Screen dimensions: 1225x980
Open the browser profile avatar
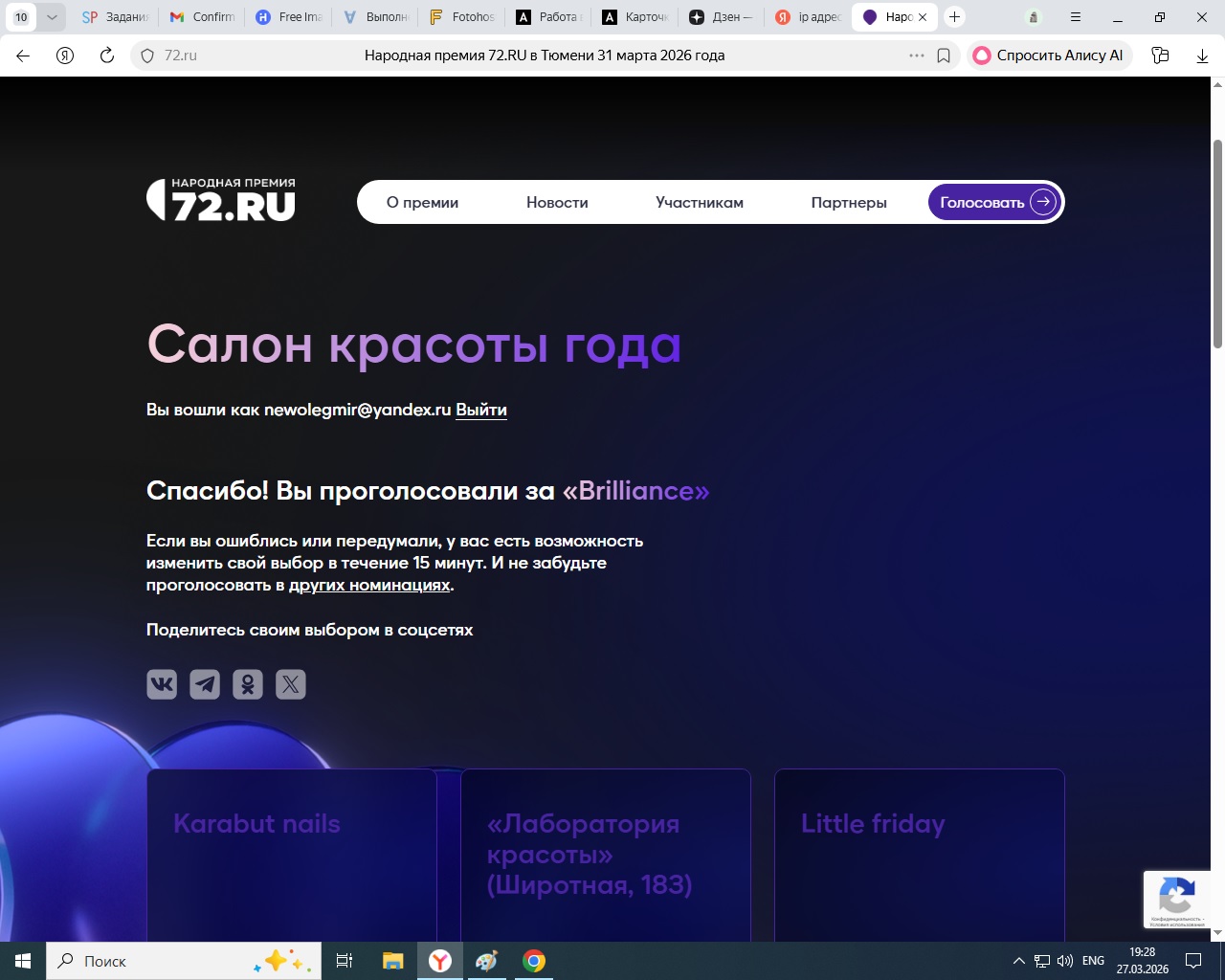1034,17
